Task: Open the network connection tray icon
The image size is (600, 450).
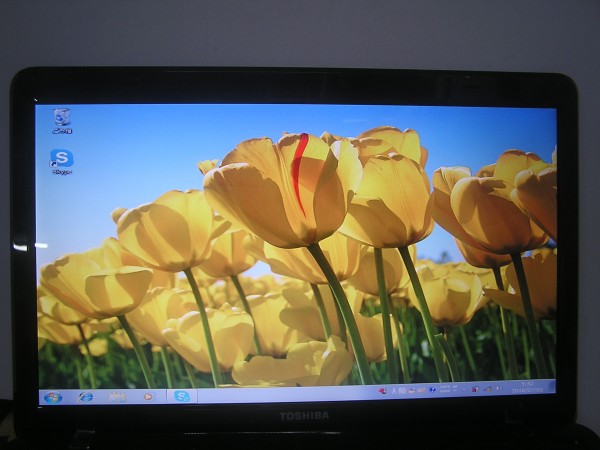Action: 488,389
